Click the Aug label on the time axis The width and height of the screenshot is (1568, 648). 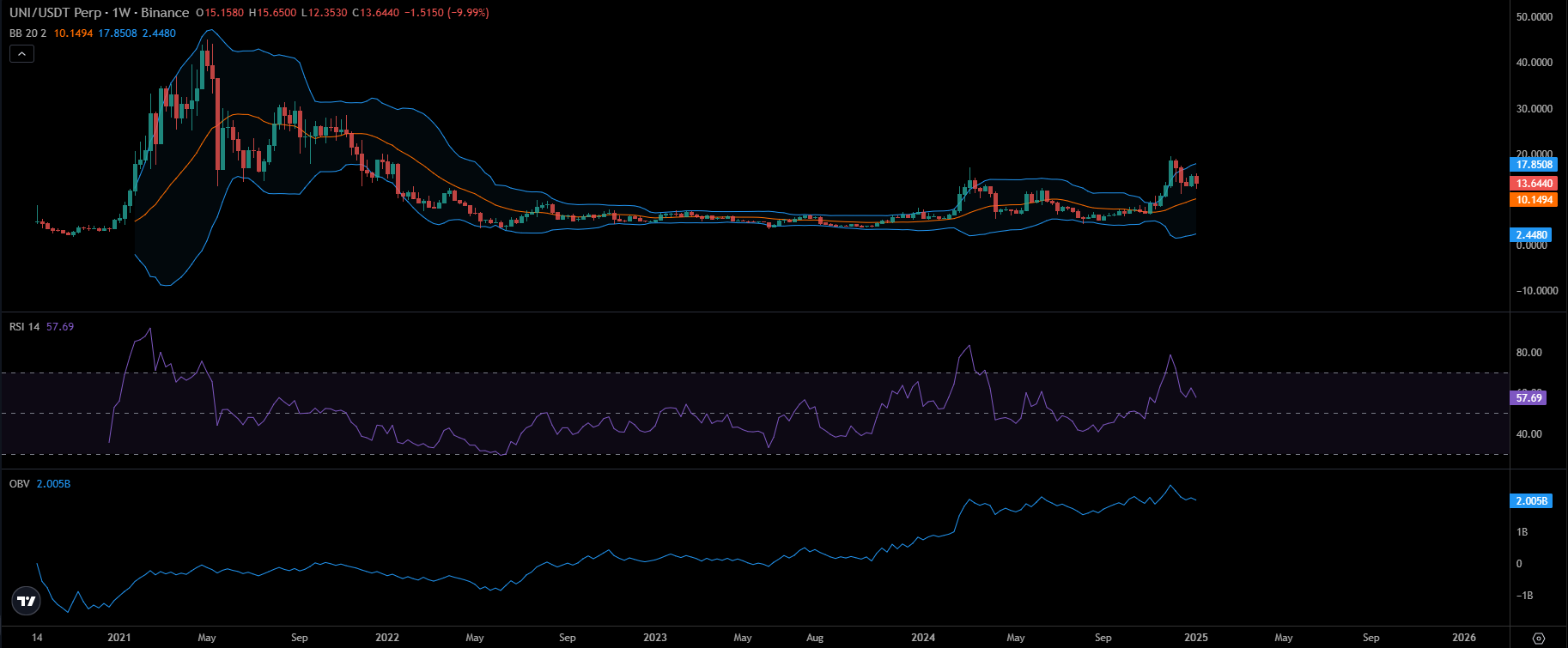[x=815, y=638]
